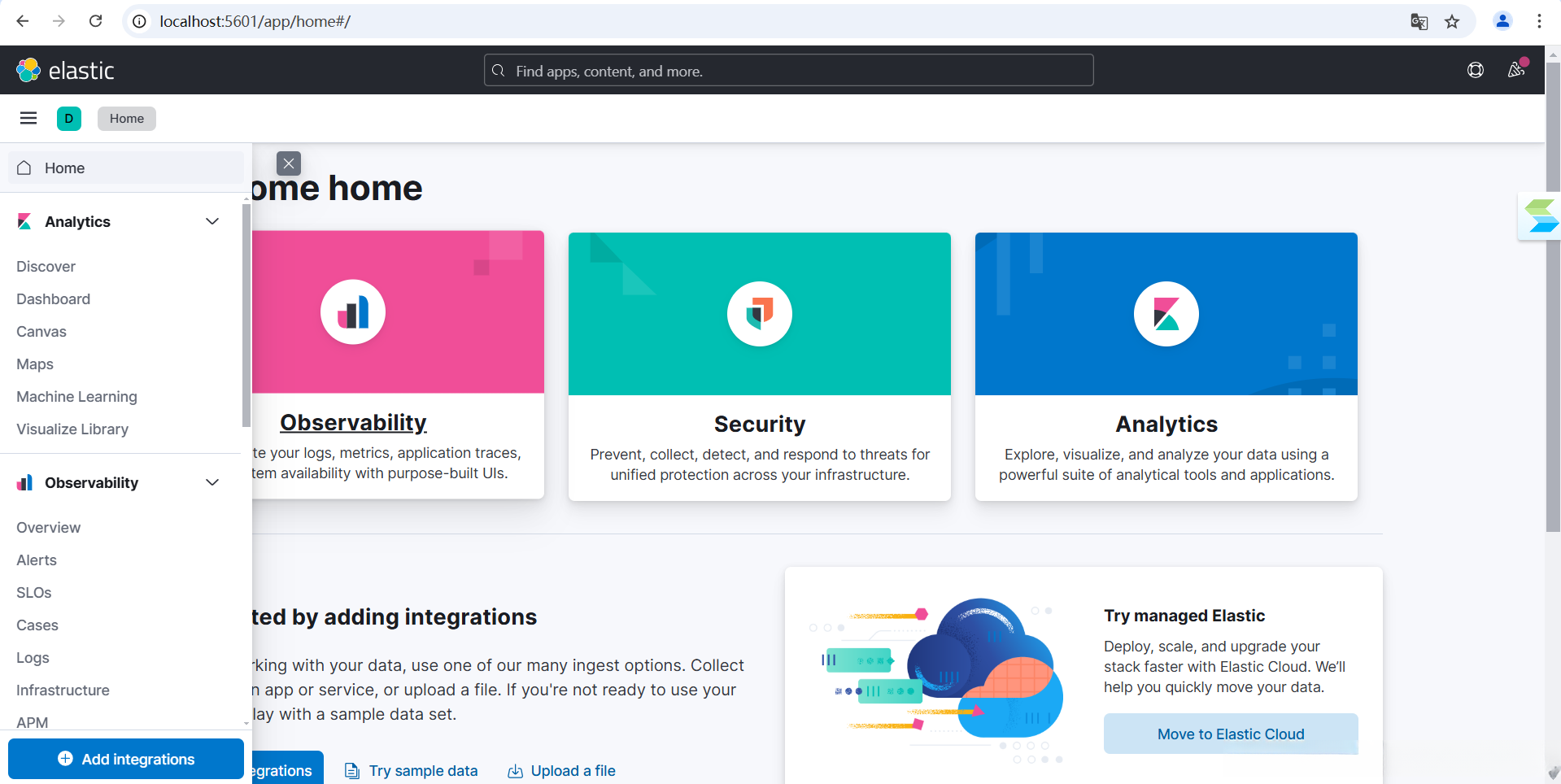Open the browser three-dot menu
This screenshot has width=1561, height=784.
tap(1539, 21)
